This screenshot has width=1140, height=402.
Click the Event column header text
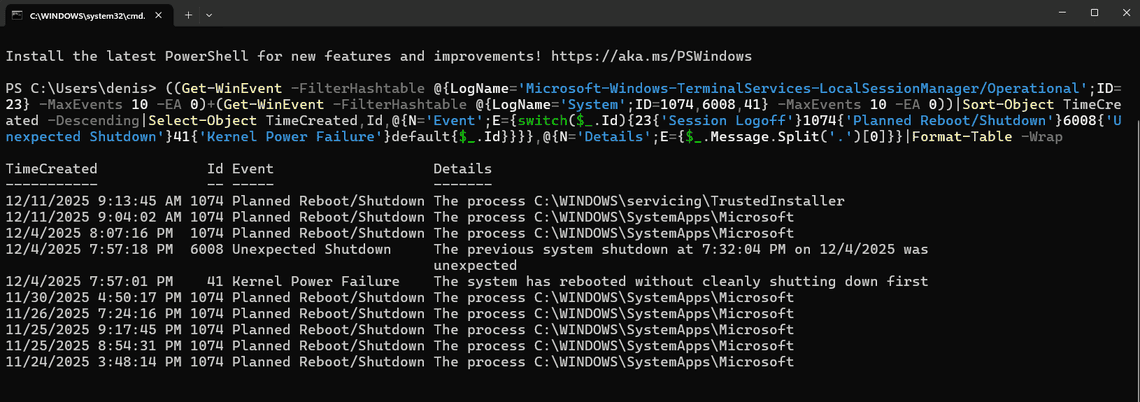pos(252,169)
